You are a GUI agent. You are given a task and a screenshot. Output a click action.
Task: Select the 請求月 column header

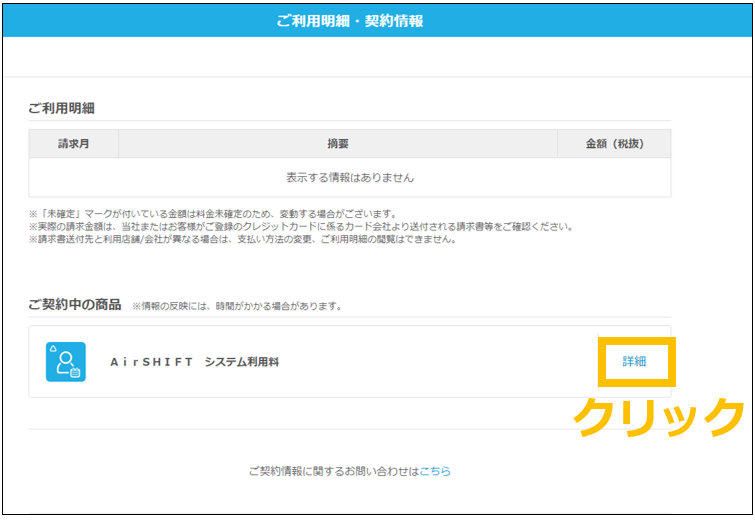coord(73,144)
